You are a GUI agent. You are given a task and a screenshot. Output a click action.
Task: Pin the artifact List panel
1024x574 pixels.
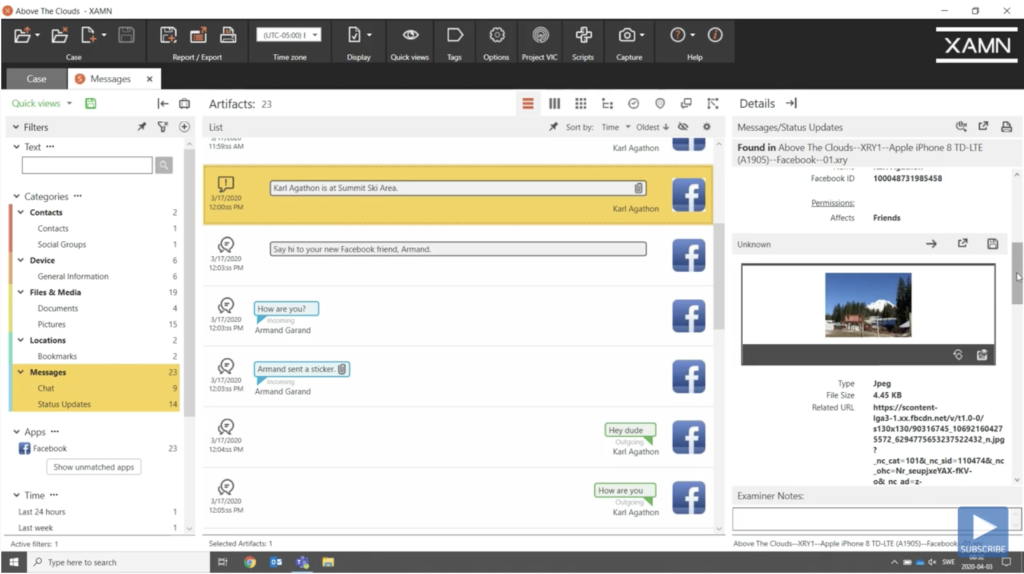(553, 127)
